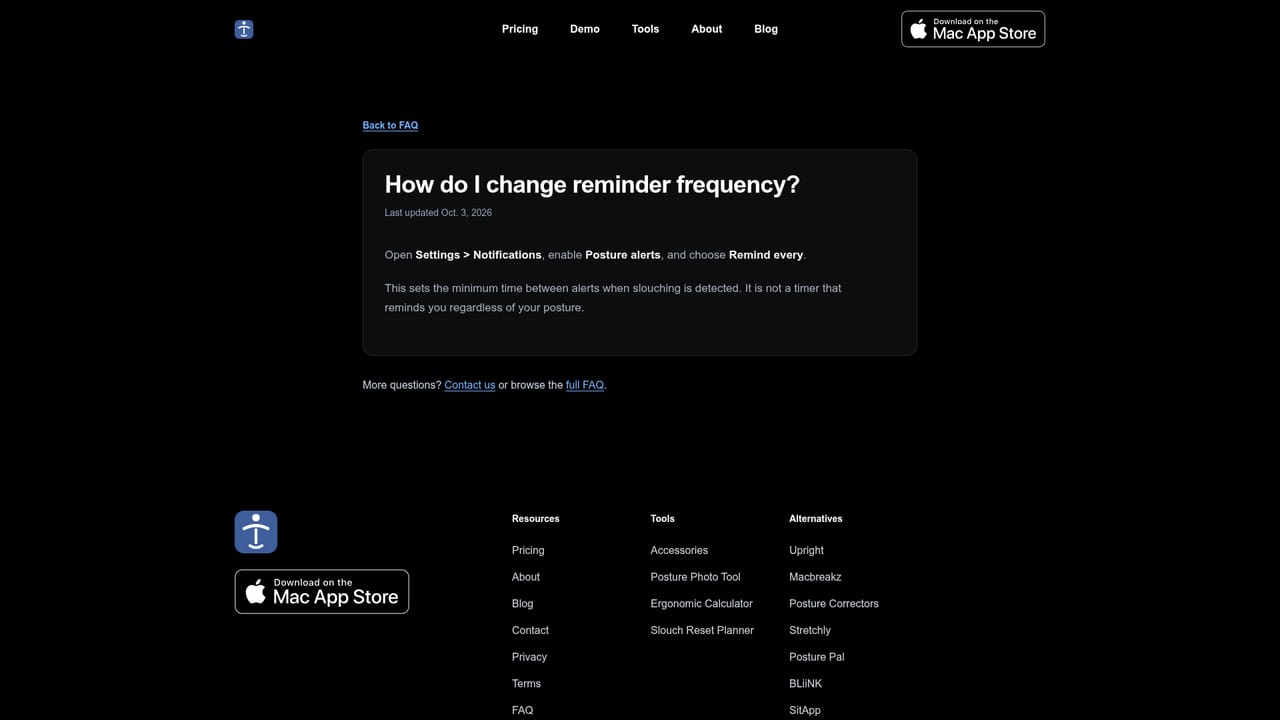This screenshot has width=1280, height=720.
Task: Open SitApp alternative link
Action: [x=805, y=710]
